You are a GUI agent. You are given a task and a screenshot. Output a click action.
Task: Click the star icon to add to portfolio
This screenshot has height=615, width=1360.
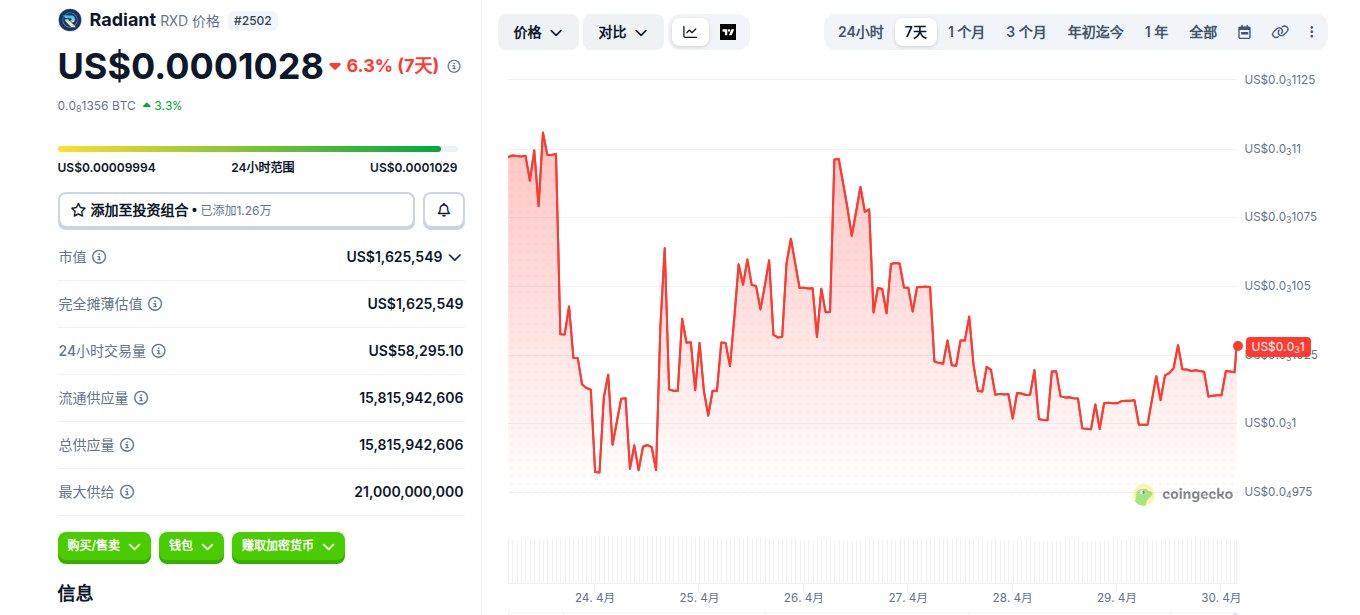77,211
